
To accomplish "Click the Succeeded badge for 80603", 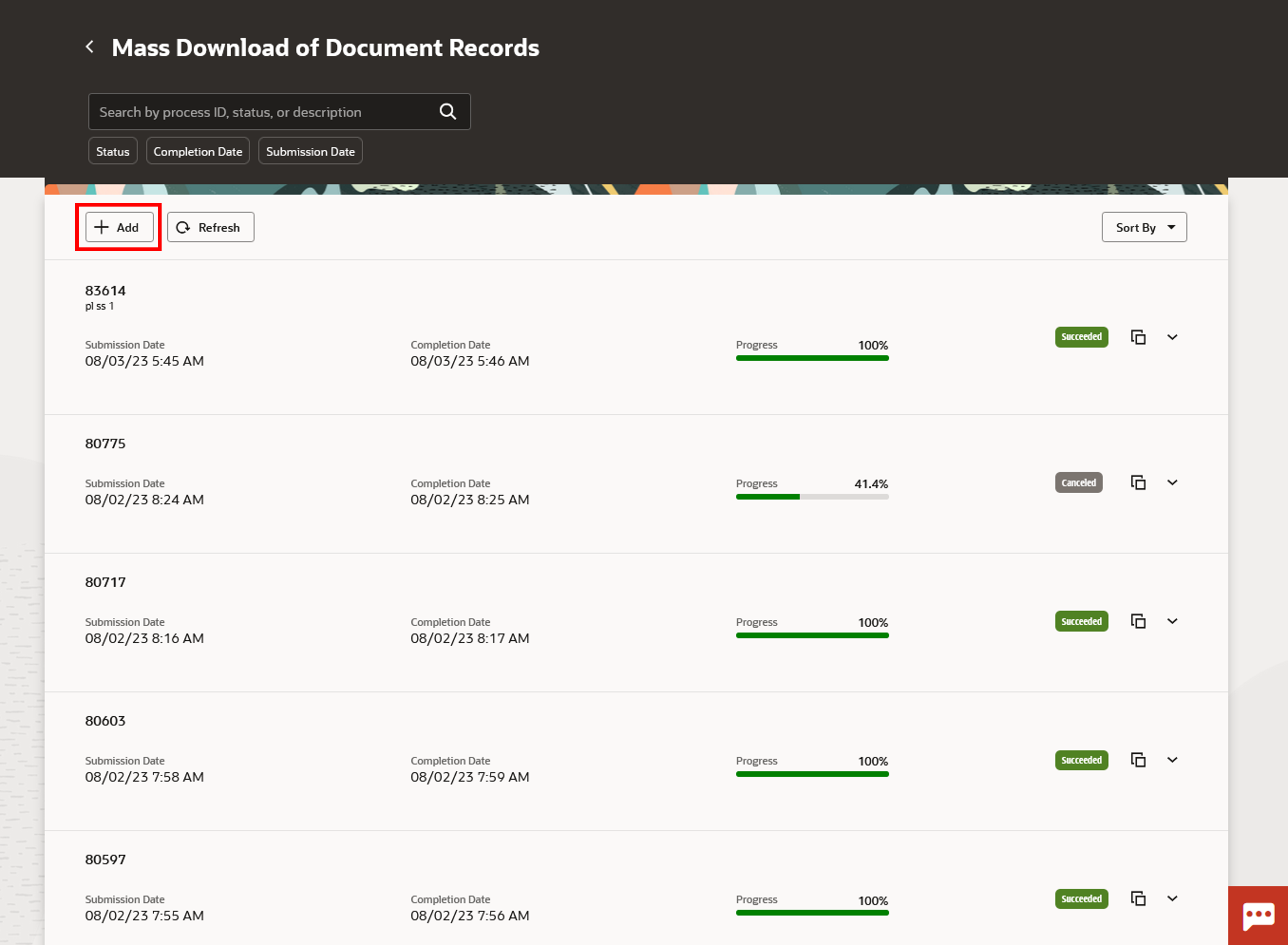I will (x=1081, y=760).
